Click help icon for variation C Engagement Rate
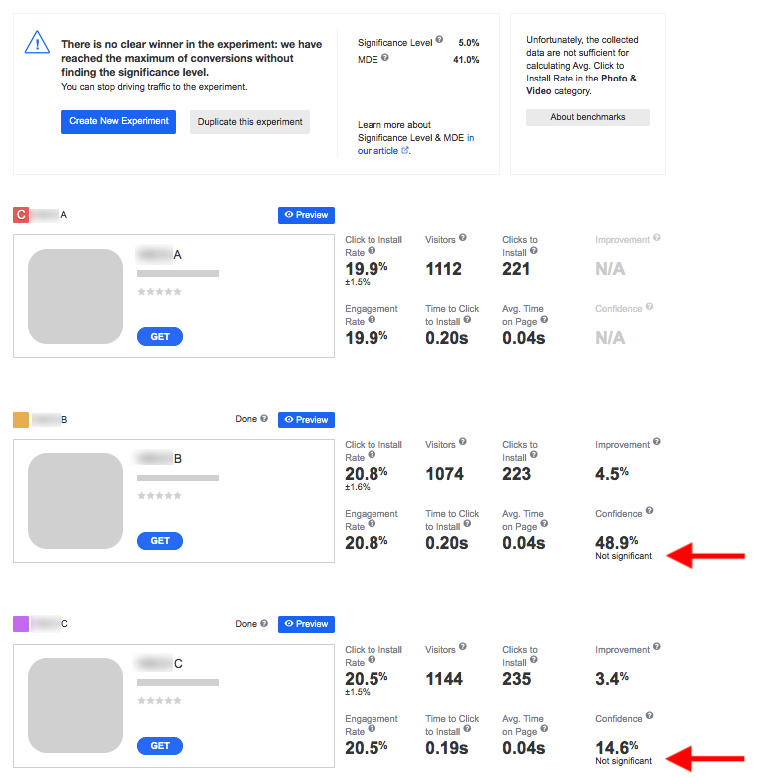The height and width of the screenshot is (778, 761). pyautogui.click(x=372, y=731)
